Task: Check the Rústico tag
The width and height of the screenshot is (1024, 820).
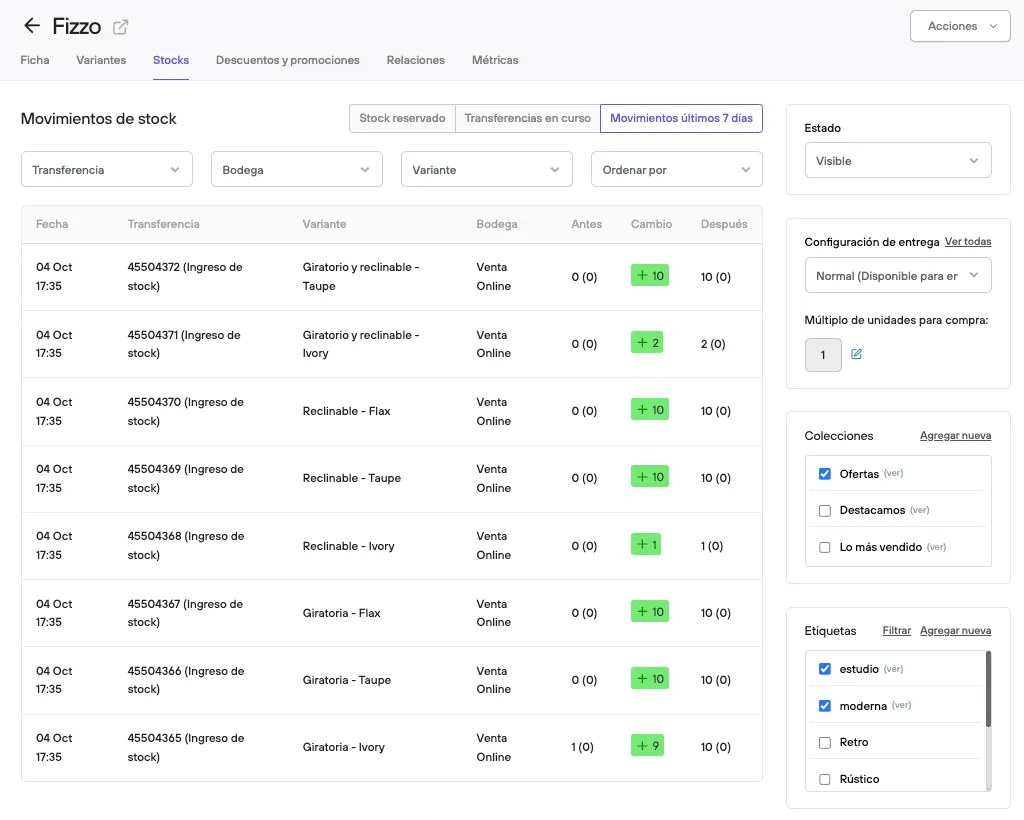Action: coord(825,779)
